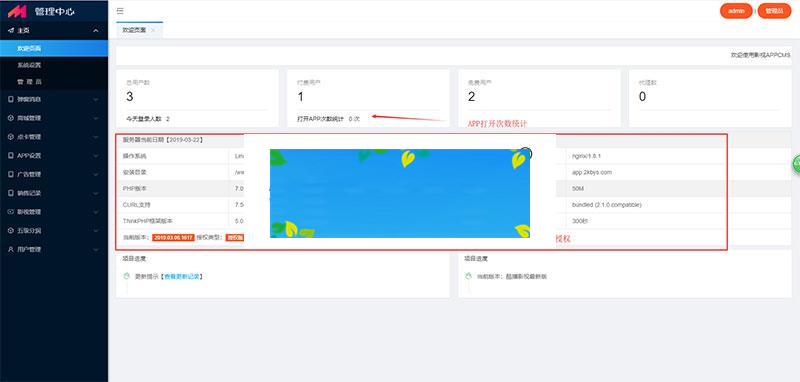Click the 用户管理 person icon in sidebar
Image resolution: width=800 pixels, height=382 pixels.
pos(11,249)
